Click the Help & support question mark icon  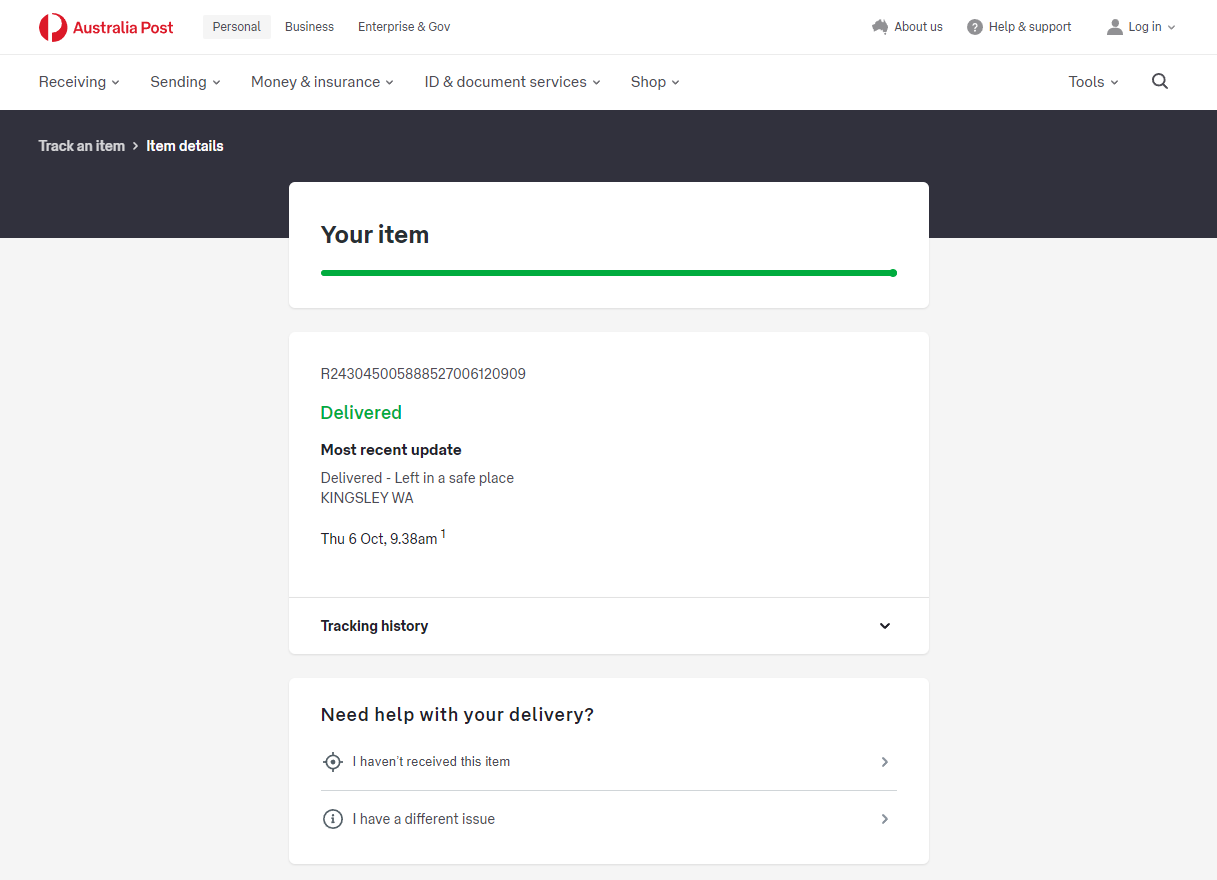pyautogui.click(x=975, y=27)
